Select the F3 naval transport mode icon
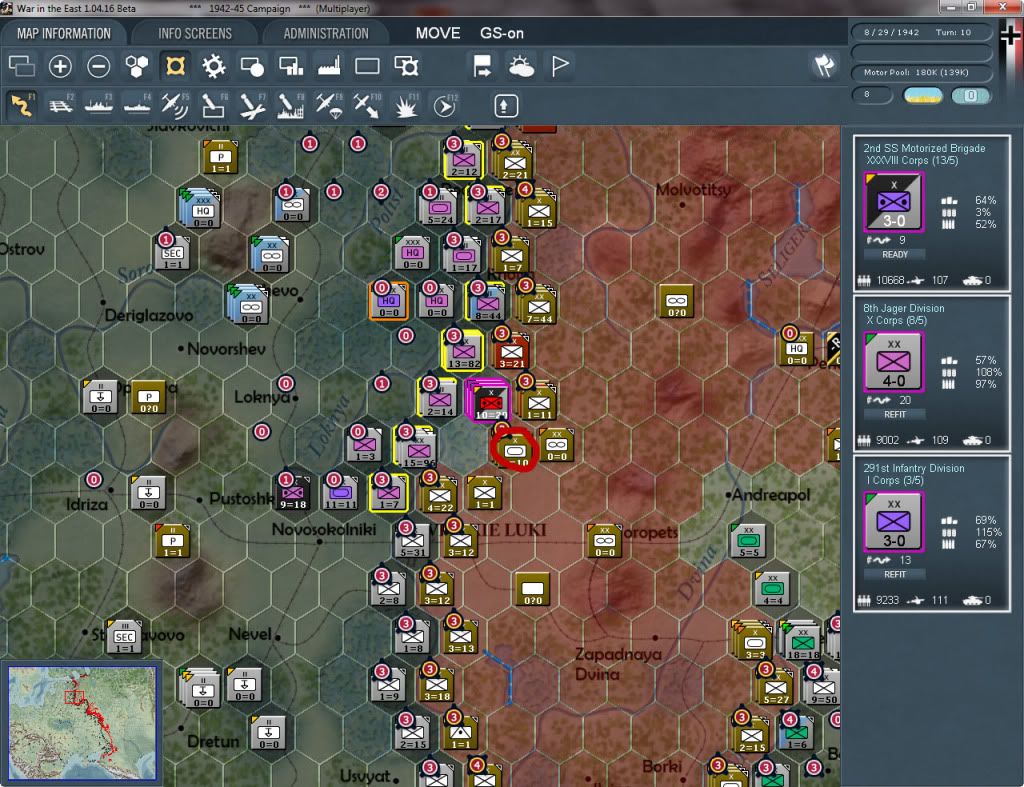The width and height of the screenshot is (1024, 787). [x=99, y=105]
